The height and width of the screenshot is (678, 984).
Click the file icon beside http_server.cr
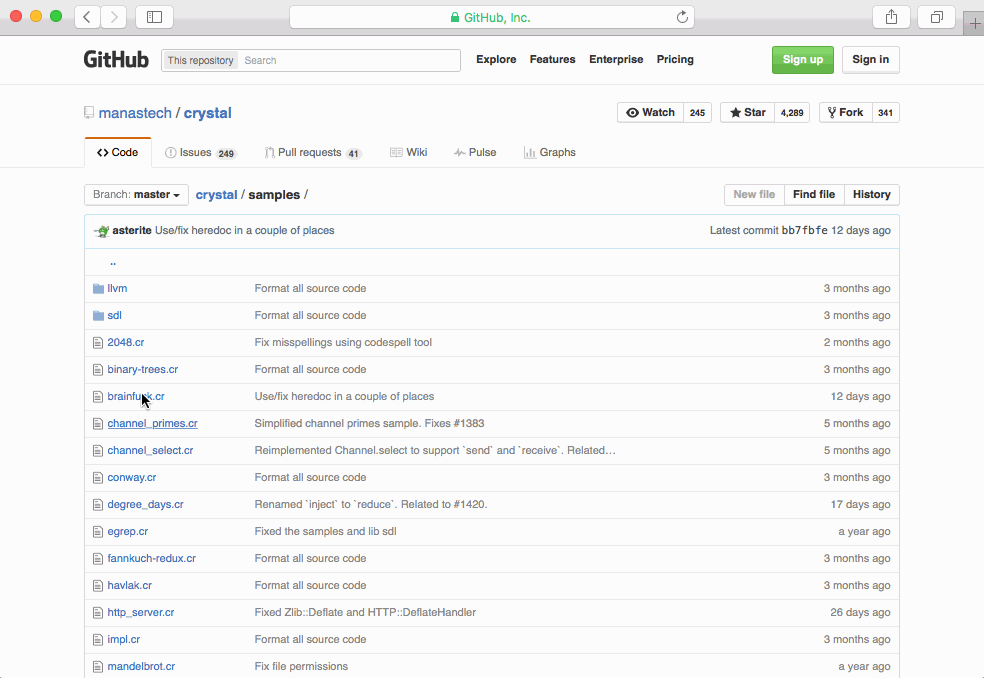pos(98,613)
